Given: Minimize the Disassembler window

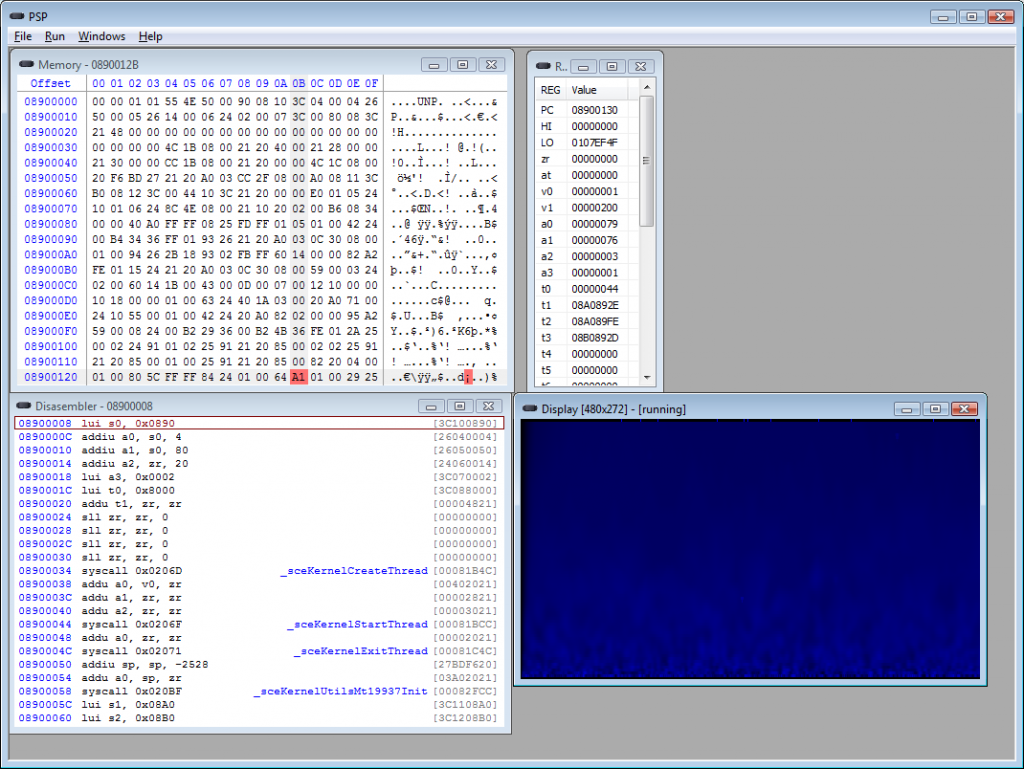Looking at the screenshot, I should (x=433, y=406).
